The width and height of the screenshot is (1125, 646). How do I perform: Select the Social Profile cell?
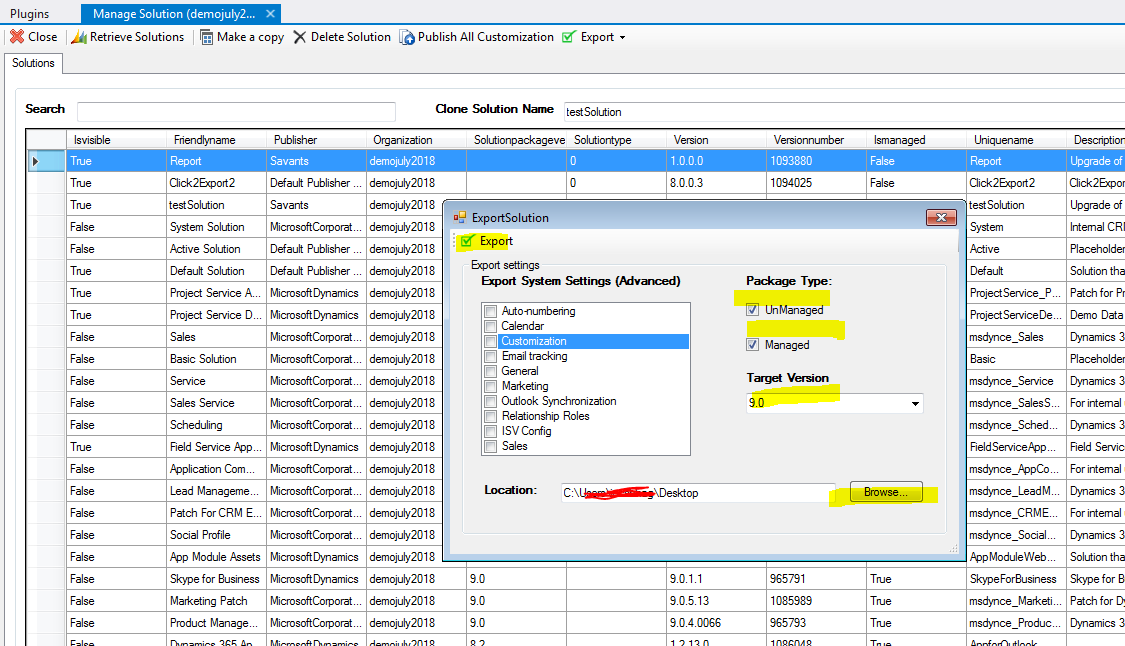pyautogui.click(x=216, y=535)
